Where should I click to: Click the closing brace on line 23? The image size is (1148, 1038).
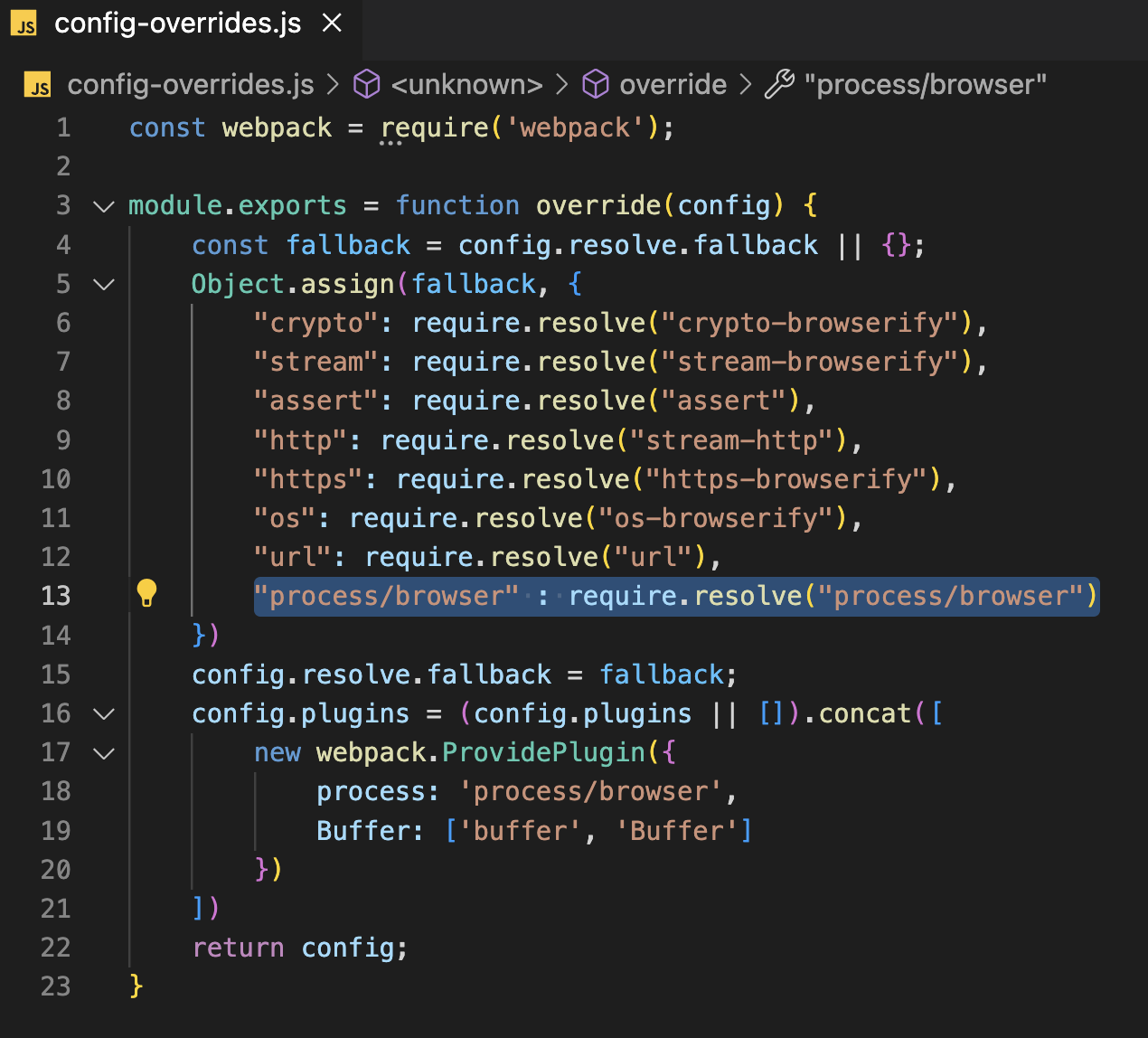[x=136, y=986]
